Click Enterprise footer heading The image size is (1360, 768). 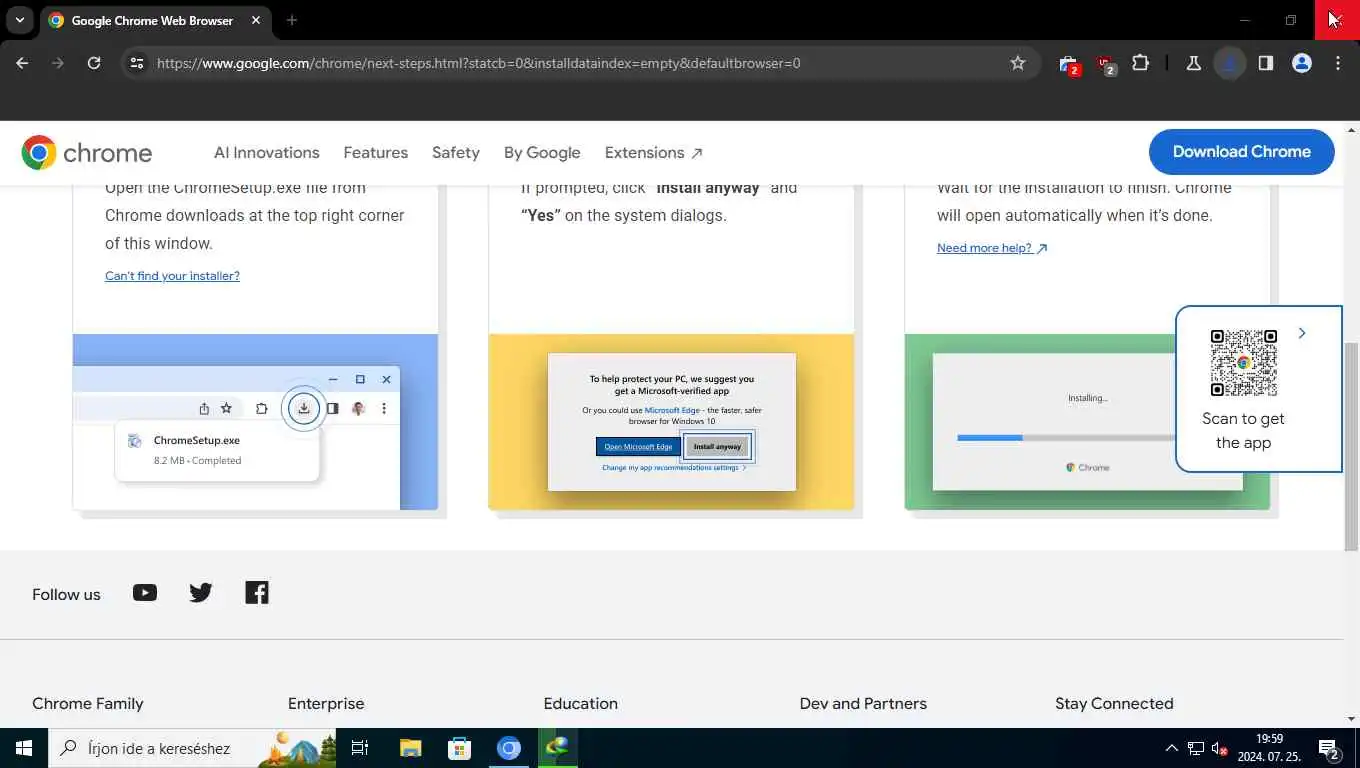click(x=326, y=704)
